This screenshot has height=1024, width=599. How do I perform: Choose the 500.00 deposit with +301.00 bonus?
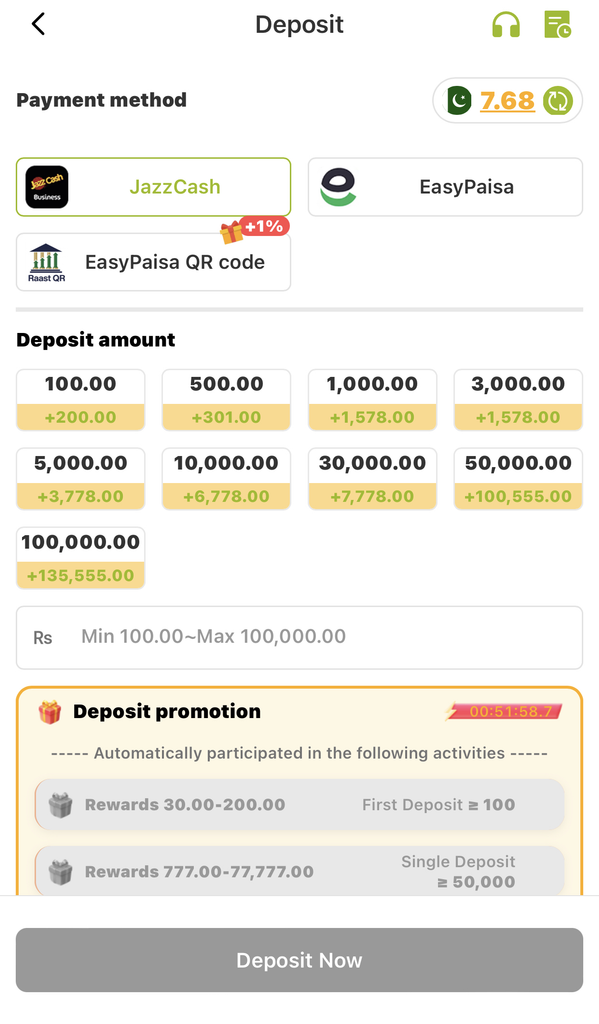tap(226, 400)
